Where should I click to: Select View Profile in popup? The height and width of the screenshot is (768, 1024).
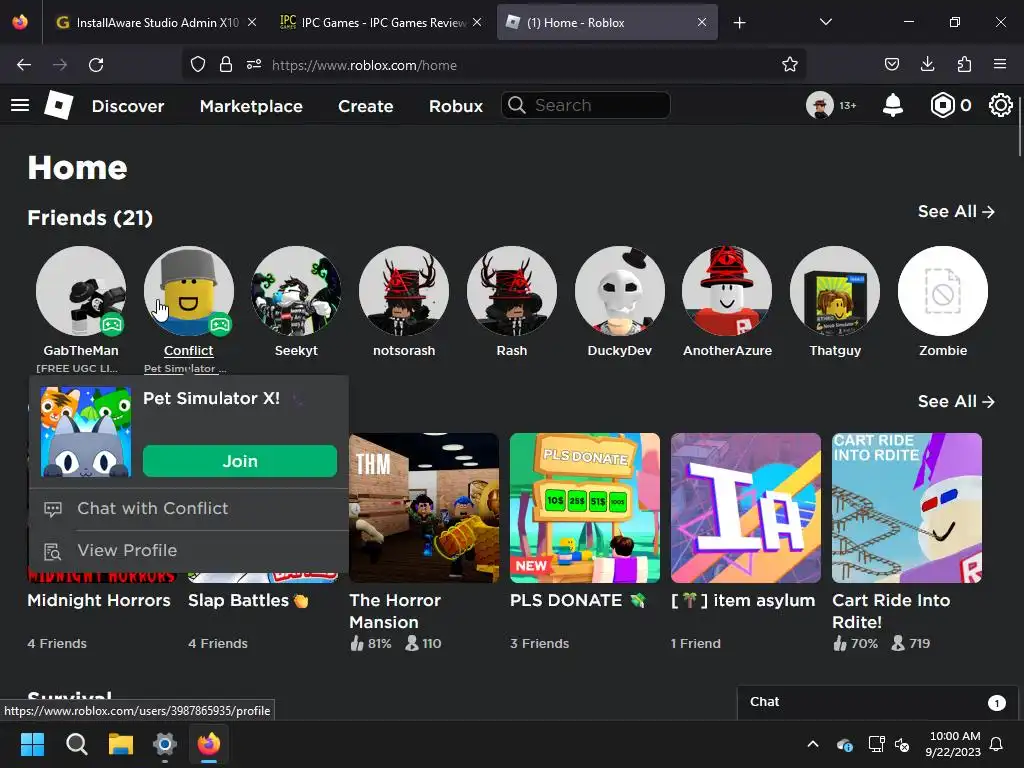(189, 551)
